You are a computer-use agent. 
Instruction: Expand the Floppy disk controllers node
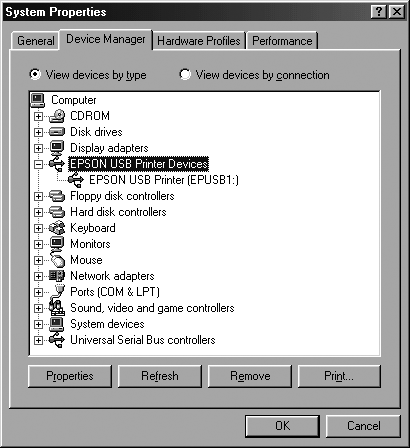click(x=38, y=196)
